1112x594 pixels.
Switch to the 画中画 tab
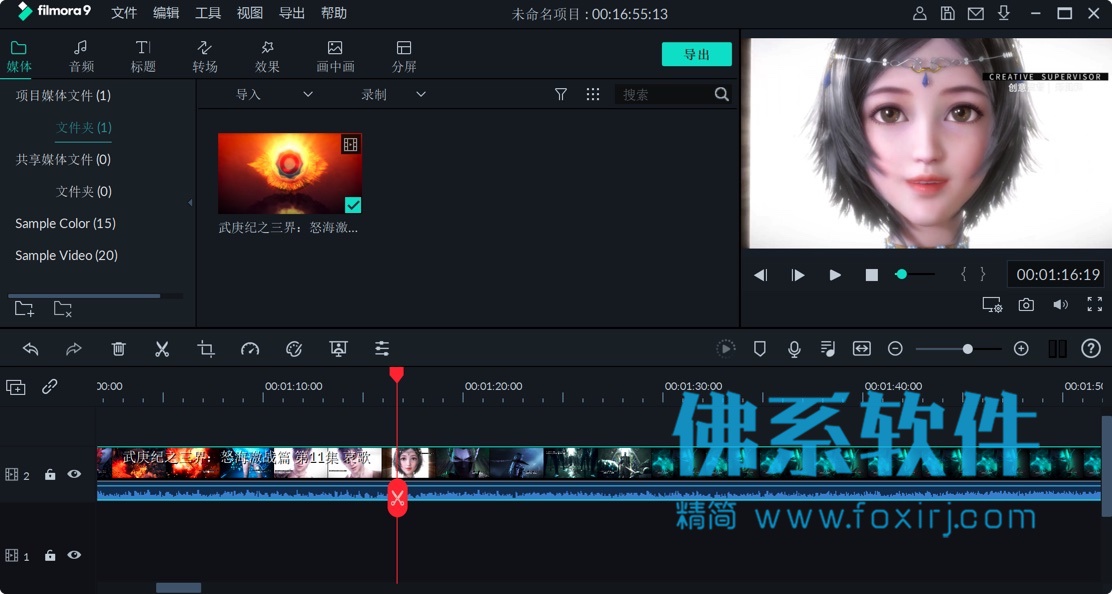click(335, 57)
